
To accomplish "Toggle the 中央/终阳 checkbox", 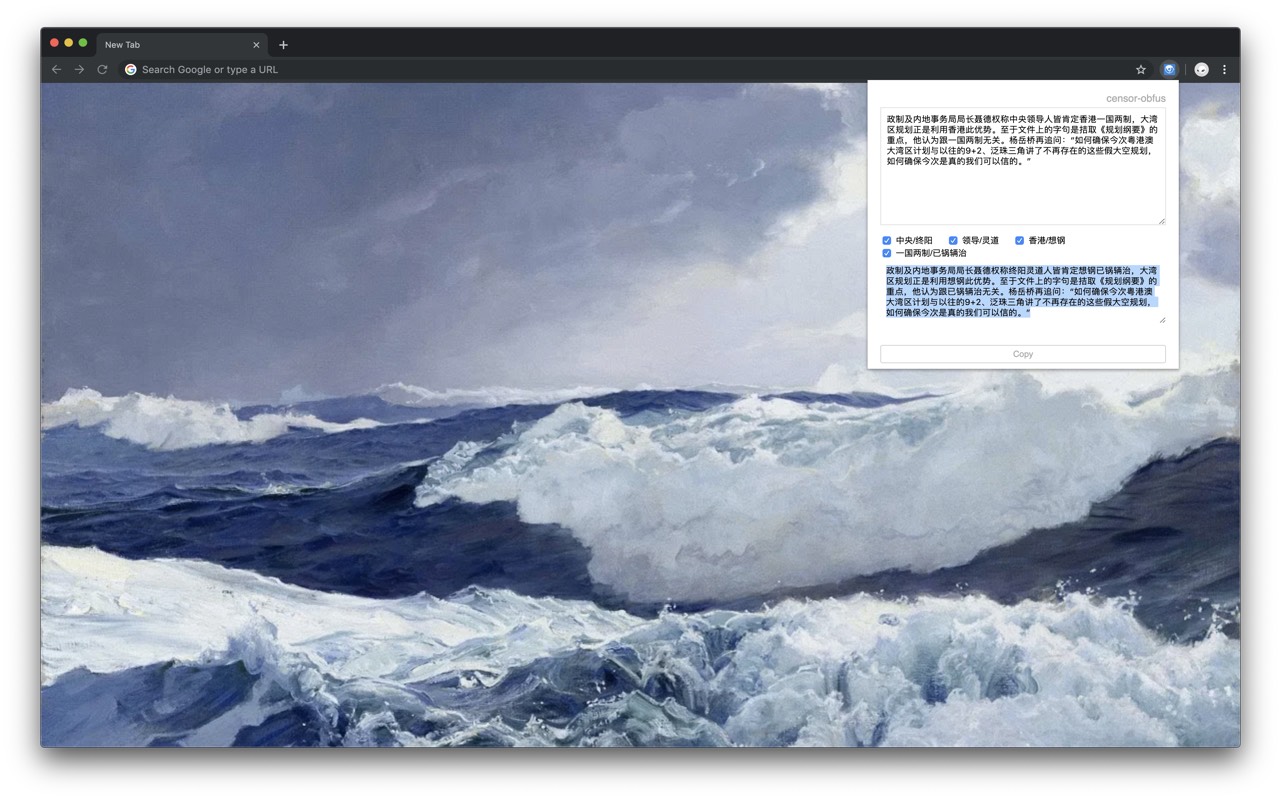I will 887,241.
